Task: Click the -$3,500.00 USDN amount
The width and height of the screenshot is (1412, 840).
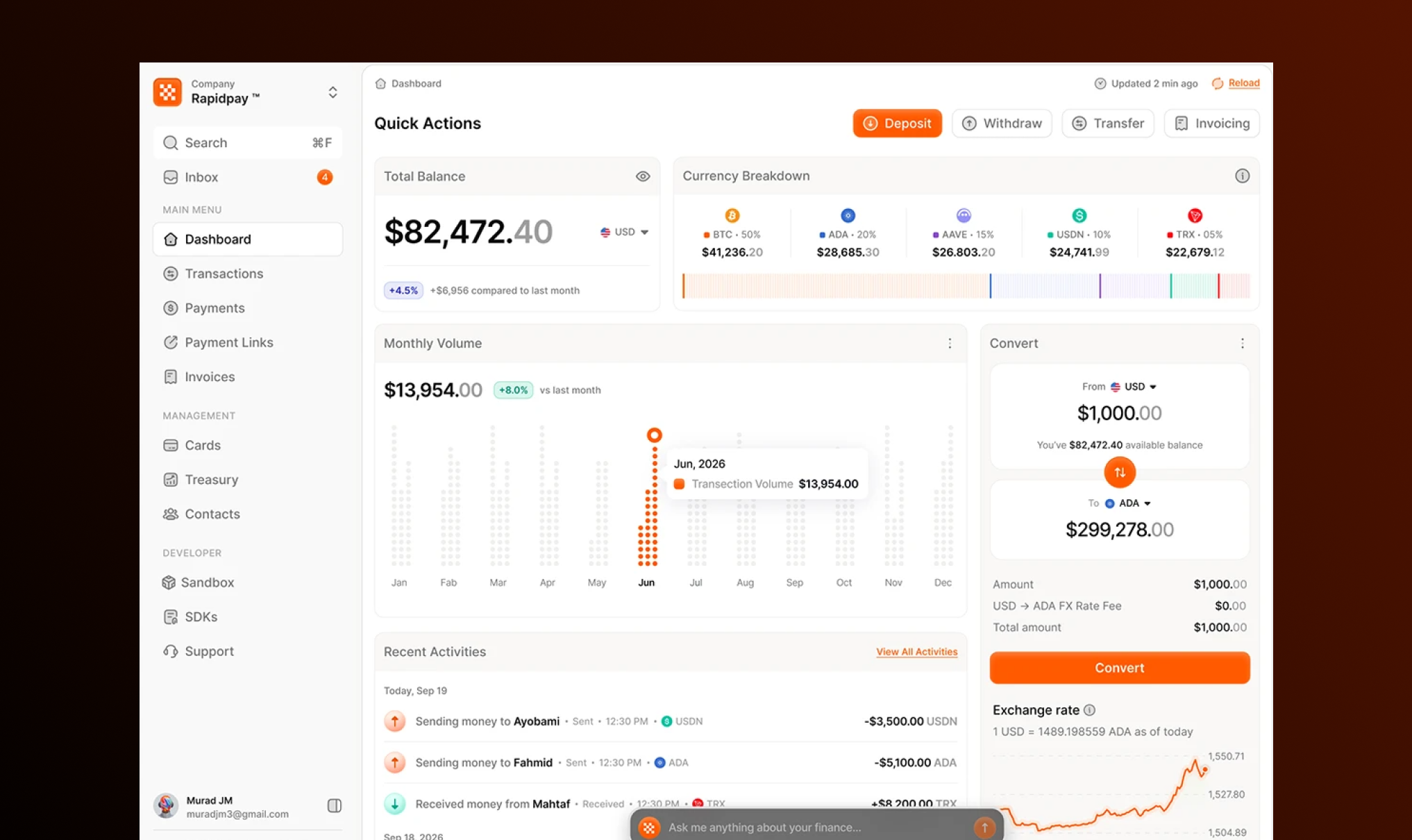Action: (x=910, y=721)
